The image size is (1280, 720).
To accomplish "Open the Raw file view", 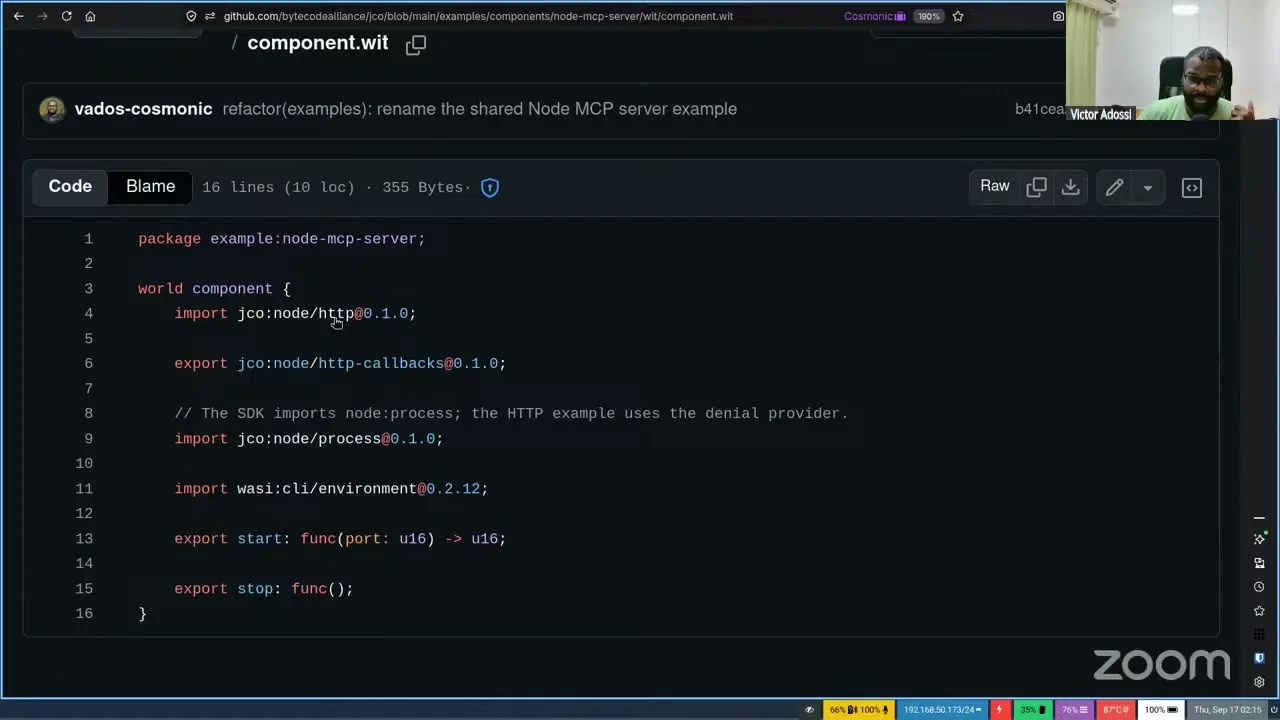I will click(x=995, y=187).
